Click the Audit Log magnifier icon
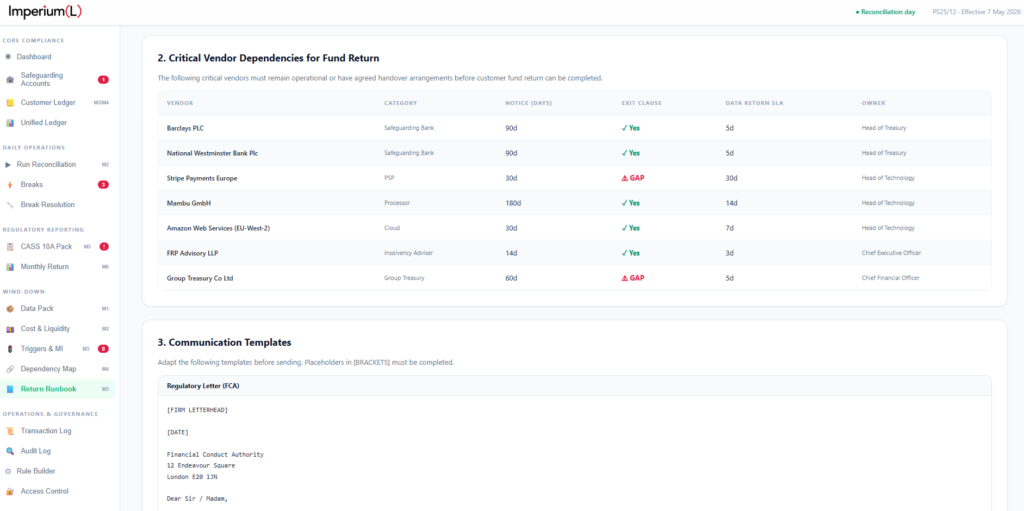This screenshot has height=511, width=1024. [x=10, y=451]
